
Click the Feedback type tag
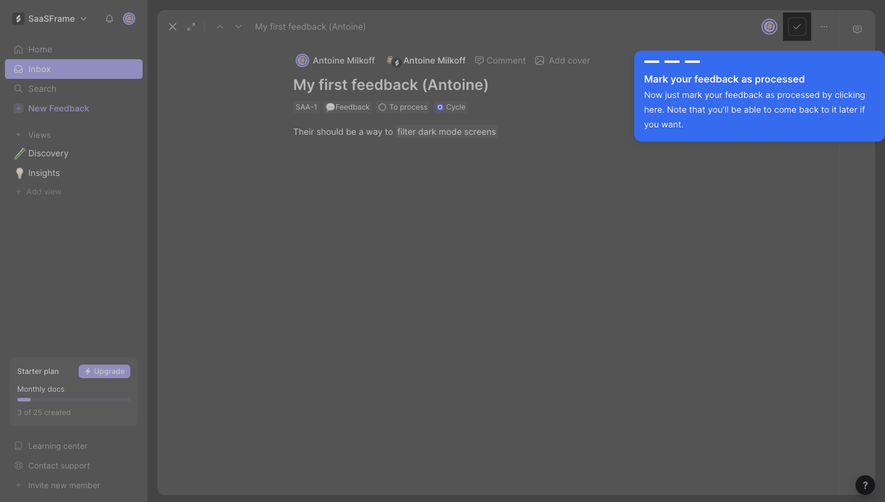tap(348, 107)
